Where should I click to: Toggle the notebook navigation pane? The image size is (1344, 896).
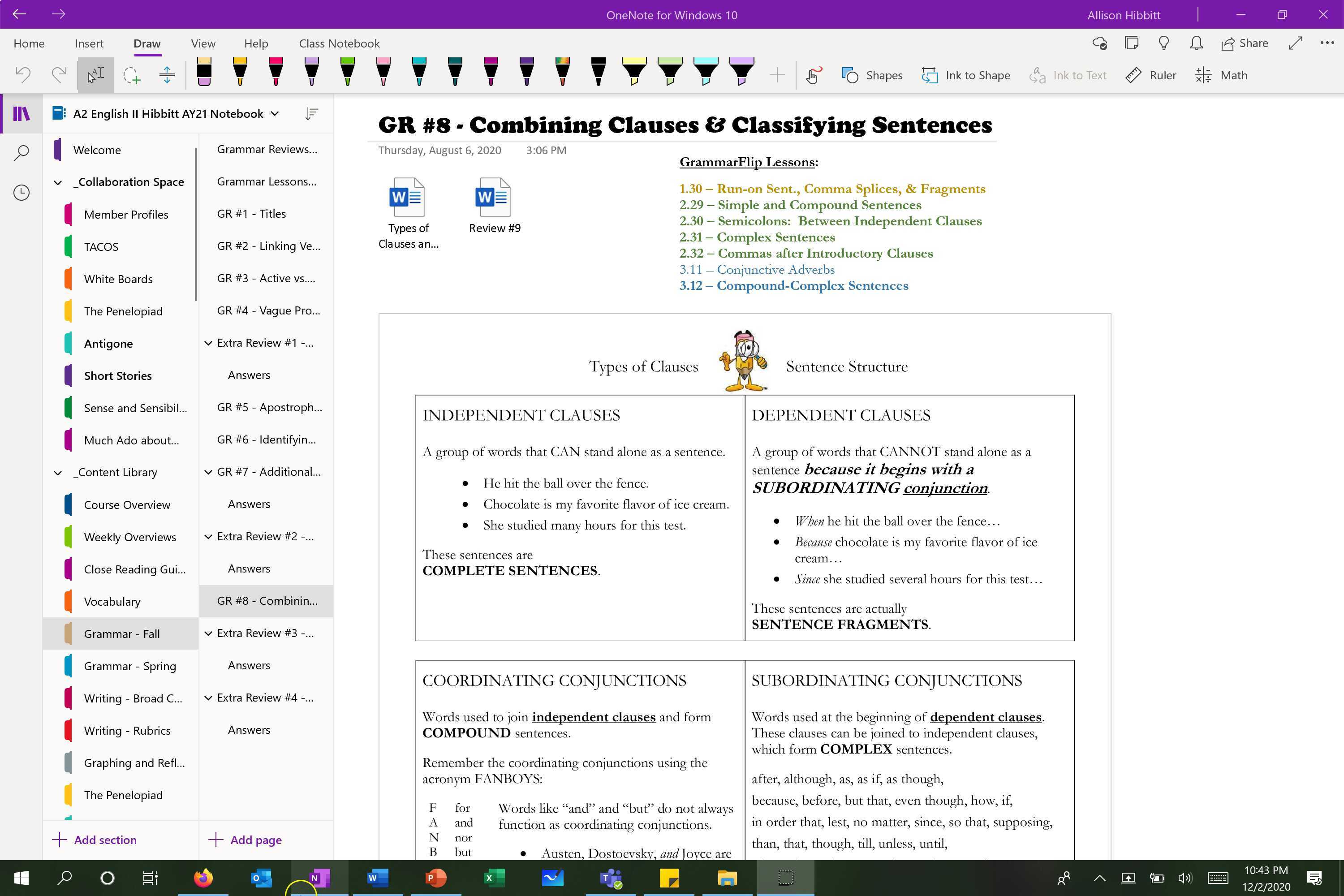[x=21, y=114]
